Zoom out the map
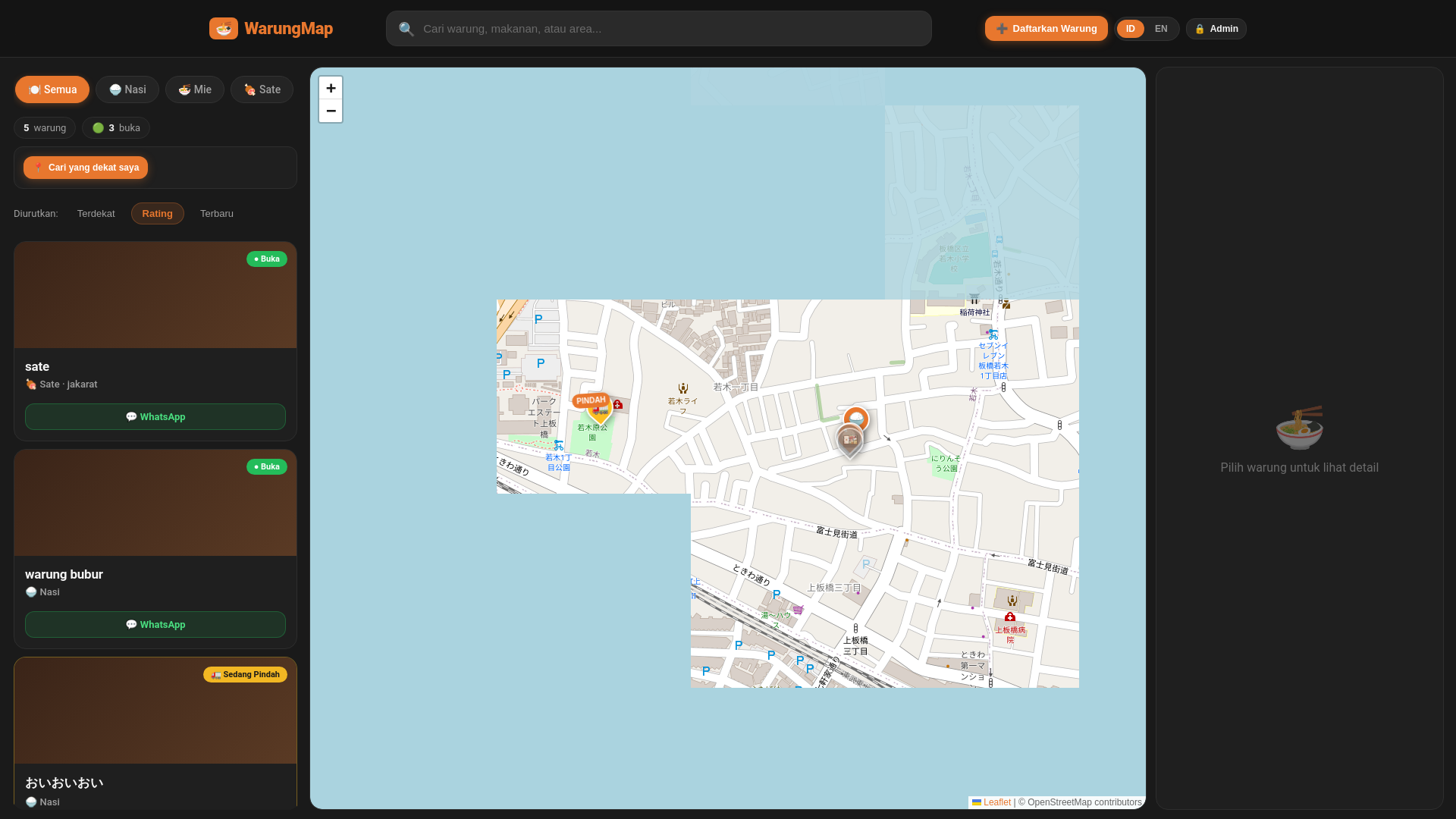Screen dimensions: 1456x819 [331, 111]
